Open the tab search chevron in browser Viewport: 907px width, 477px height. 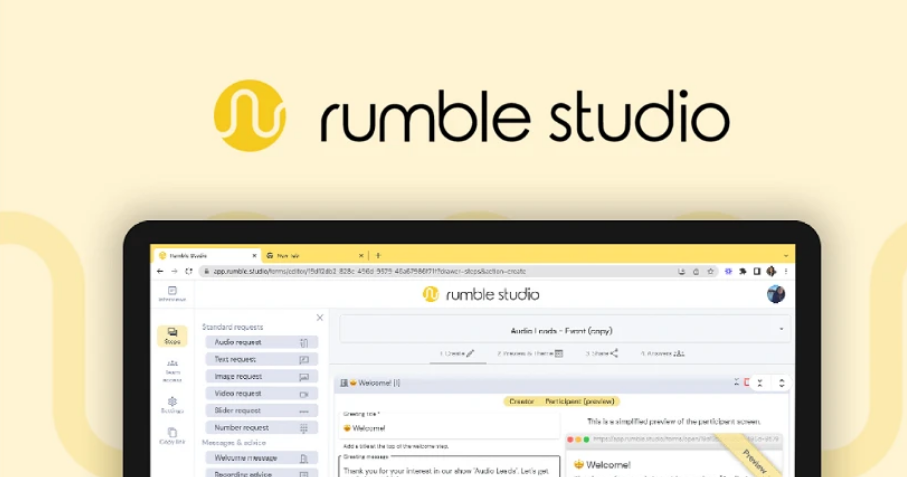coord(786,256)
